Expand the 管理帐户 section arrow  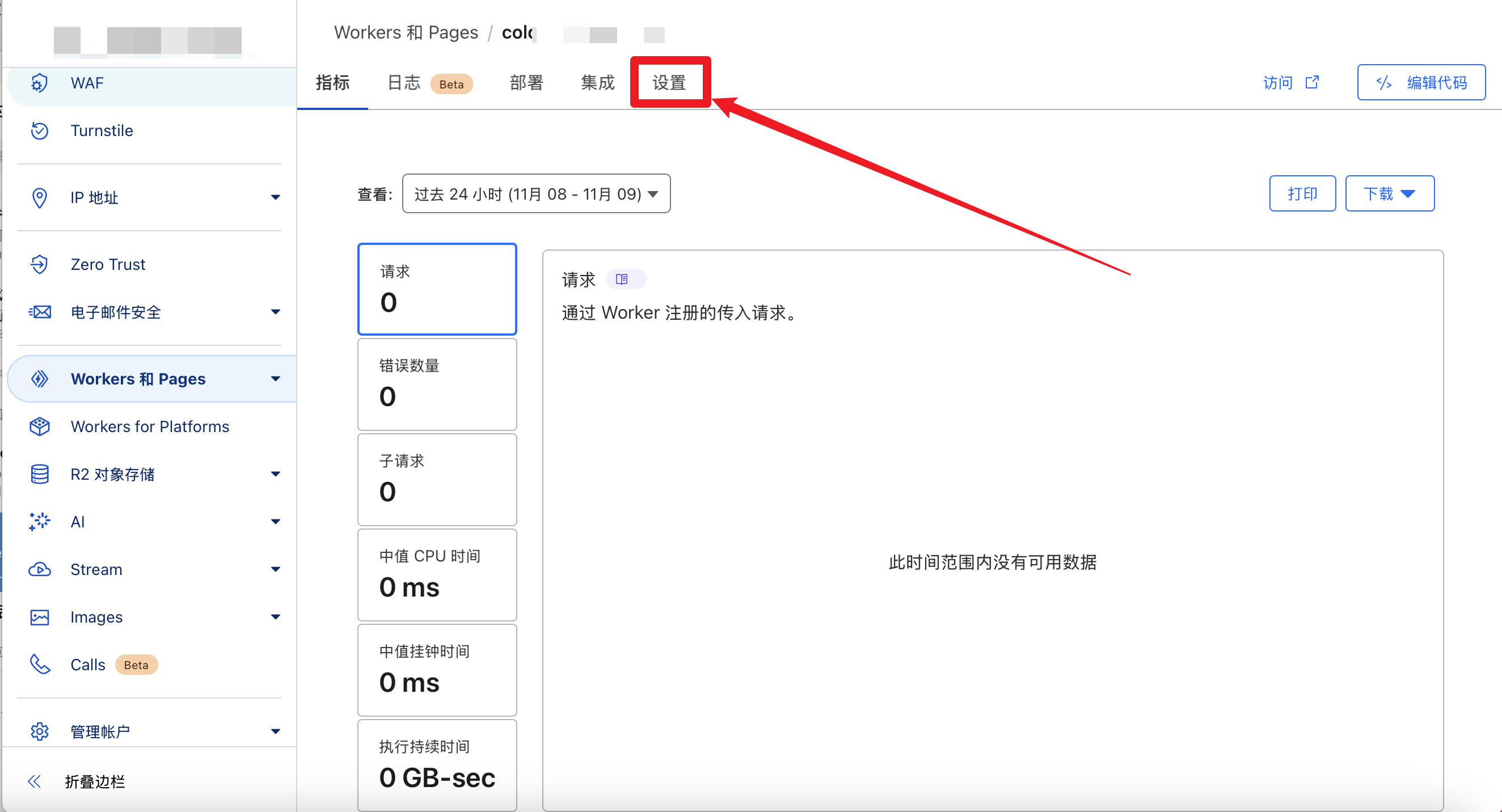pyautogui.click(x=275, y=731)
